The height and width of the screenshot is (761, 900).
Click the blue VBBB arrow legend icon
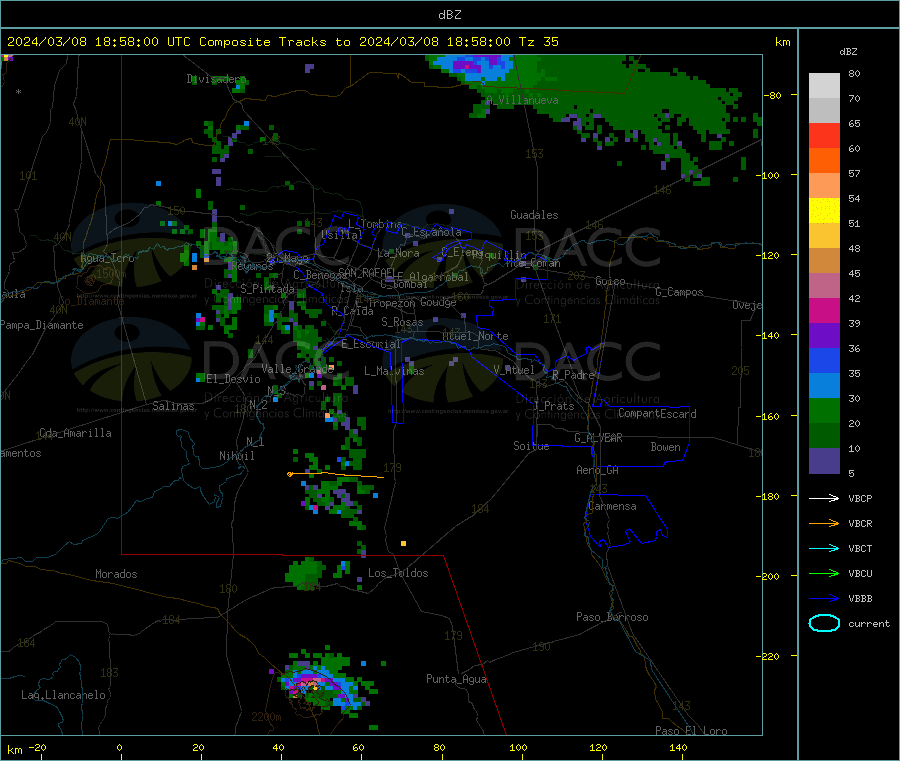[824, 599]
